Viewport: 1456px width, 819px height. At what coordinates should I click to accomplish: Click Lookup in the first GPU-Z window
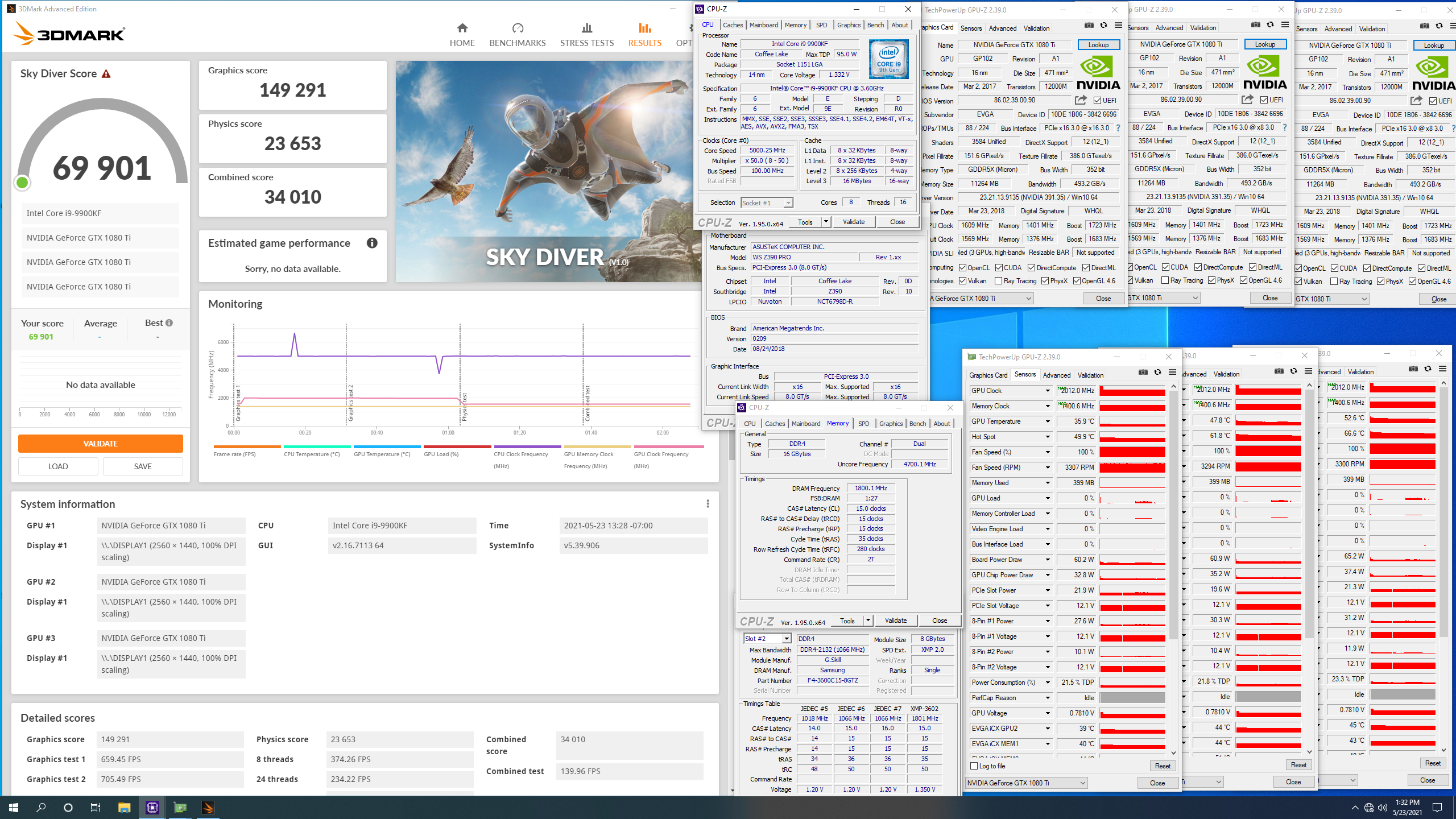pyautogui.click(x=1098, y=45)
